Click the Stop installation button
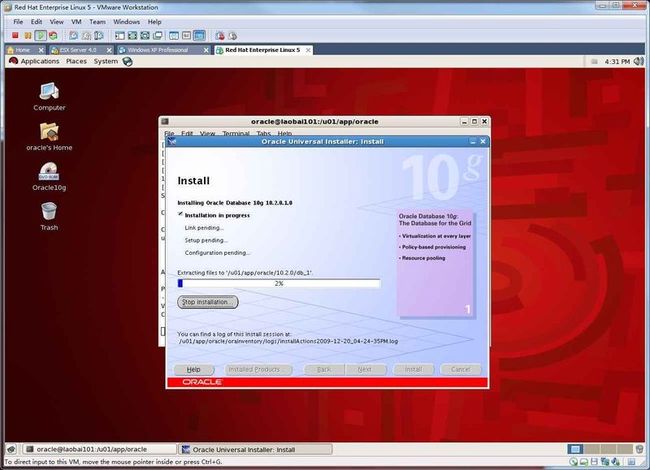This screenshot has width=650, height=470. click(208, 302)
